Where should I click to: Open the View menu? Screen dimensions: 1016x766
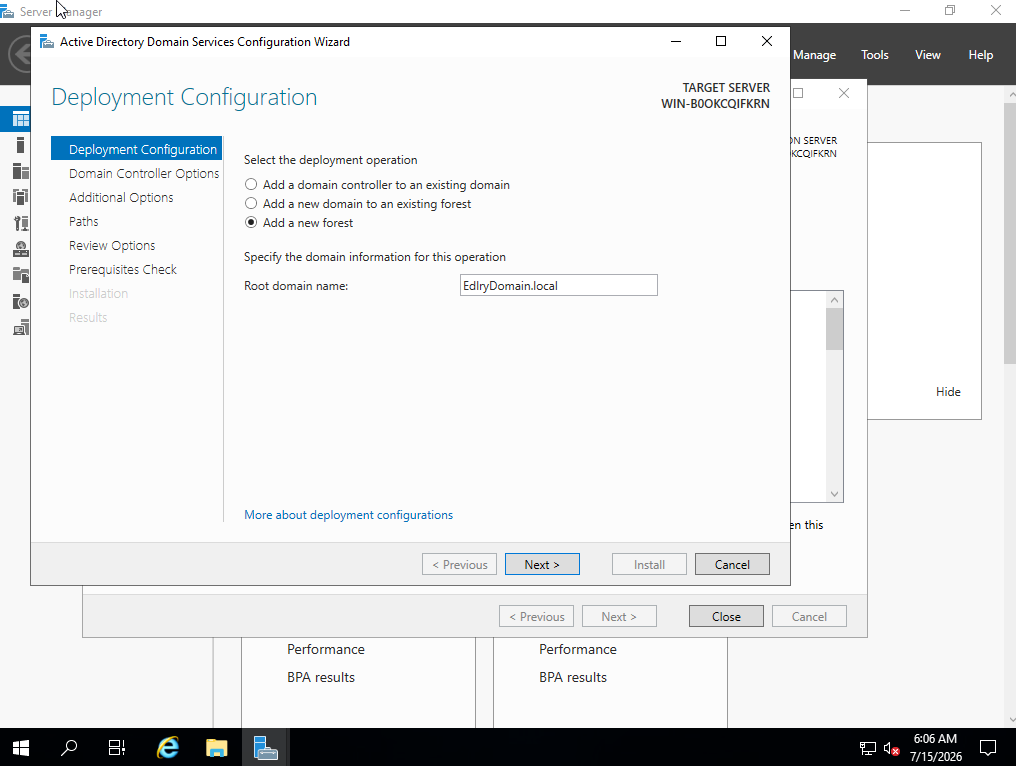[x=927, y=55]
